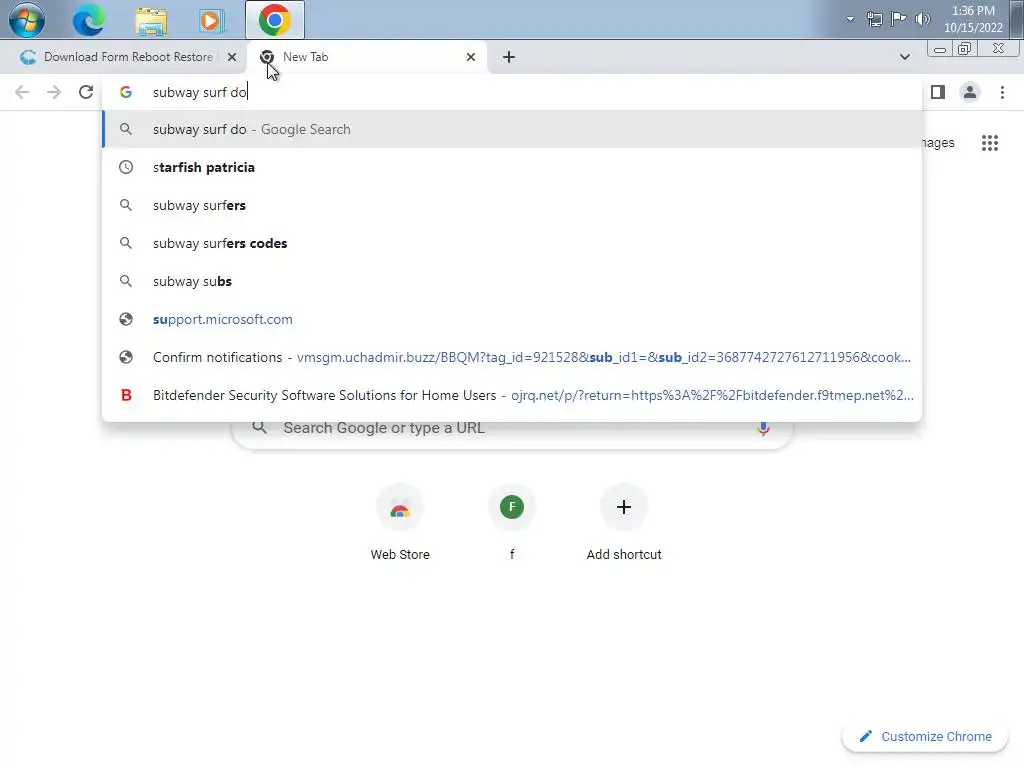Choose 'starfish patricia' history suggestion
This screenshot has width=1024, height=768.
coord(512,167)
